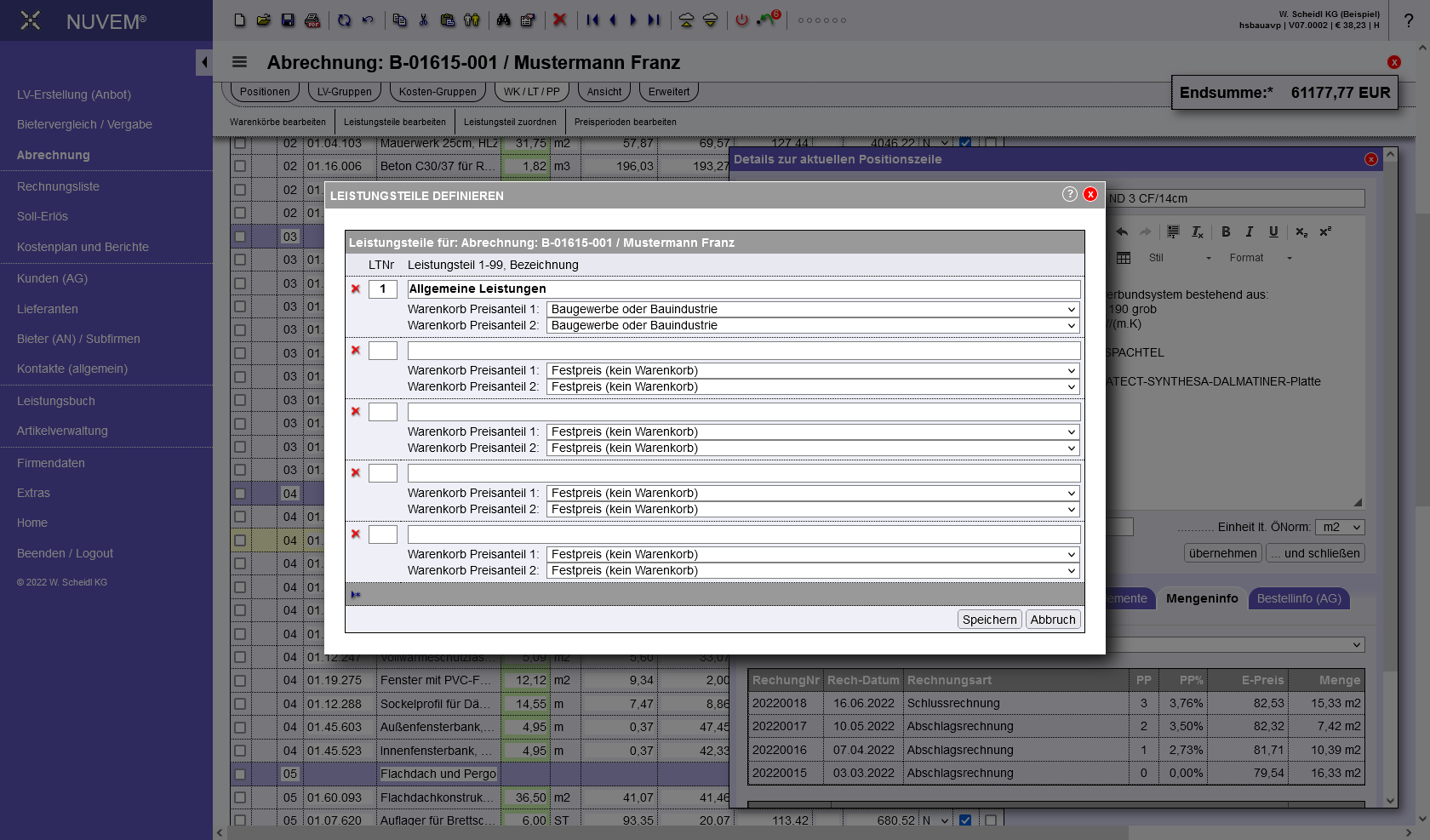Image resolution: width=1430 pixels, height=840 pixels.
Task: Open Preisanteil 1 dropdown in fourth Leistungsteil
Action: pos(813,494)
